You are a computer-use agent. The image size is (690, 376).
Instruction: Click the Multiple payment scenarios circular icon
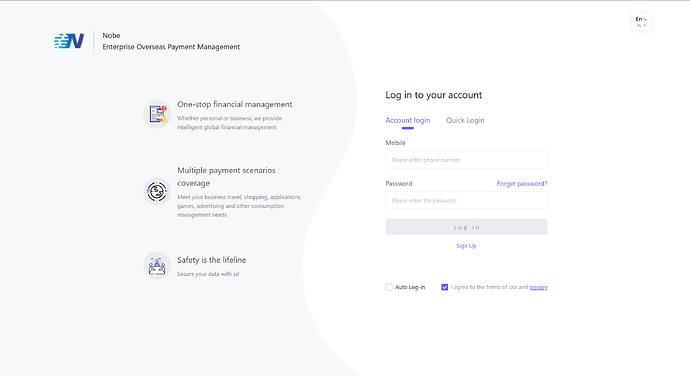click(x=157, y=192)
